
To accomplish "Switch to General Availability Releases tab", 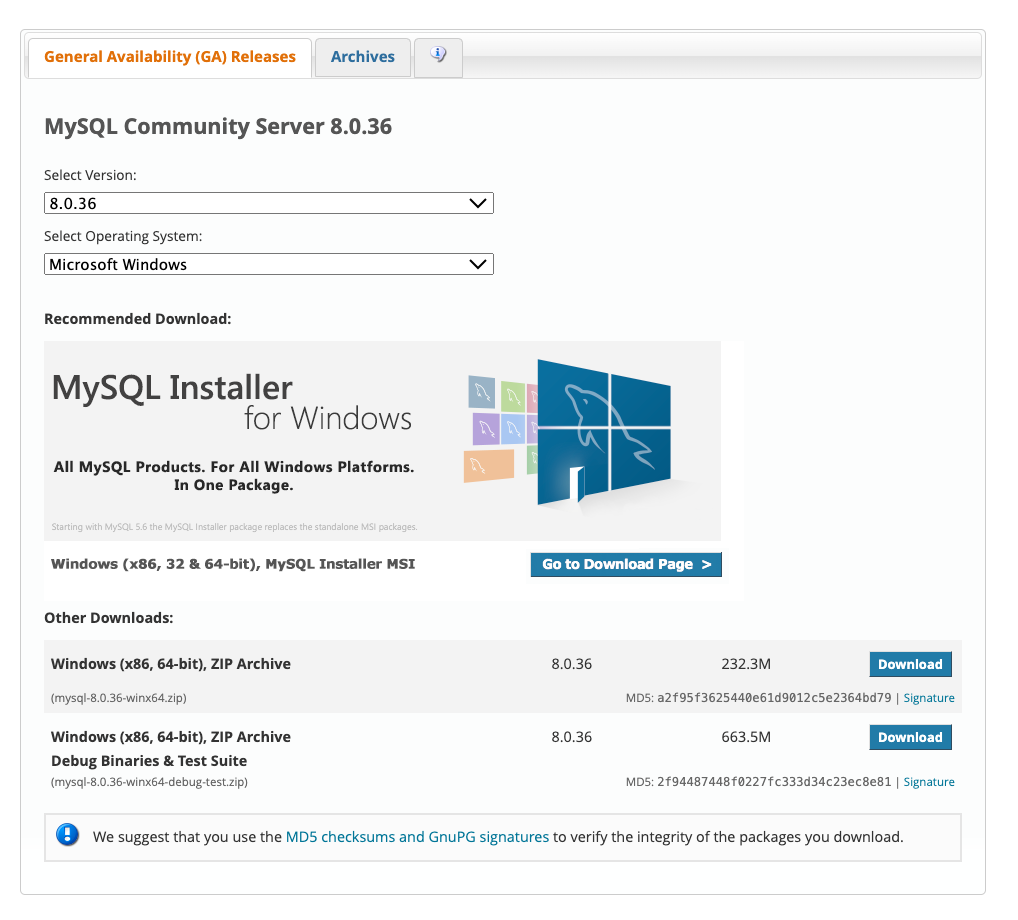I will click(170, 57).
